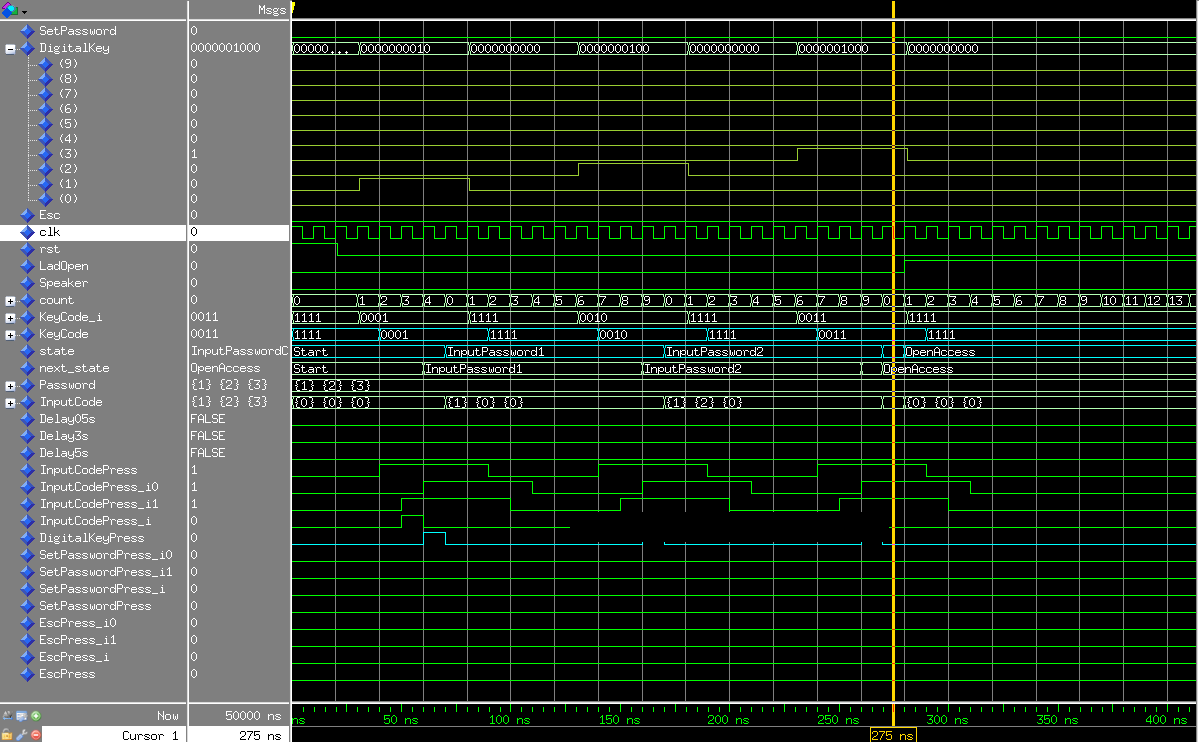Click the delete cursor red minus icon
Image resolution: width=1199 pixels, height=742 pixels.
pos(36,735)
